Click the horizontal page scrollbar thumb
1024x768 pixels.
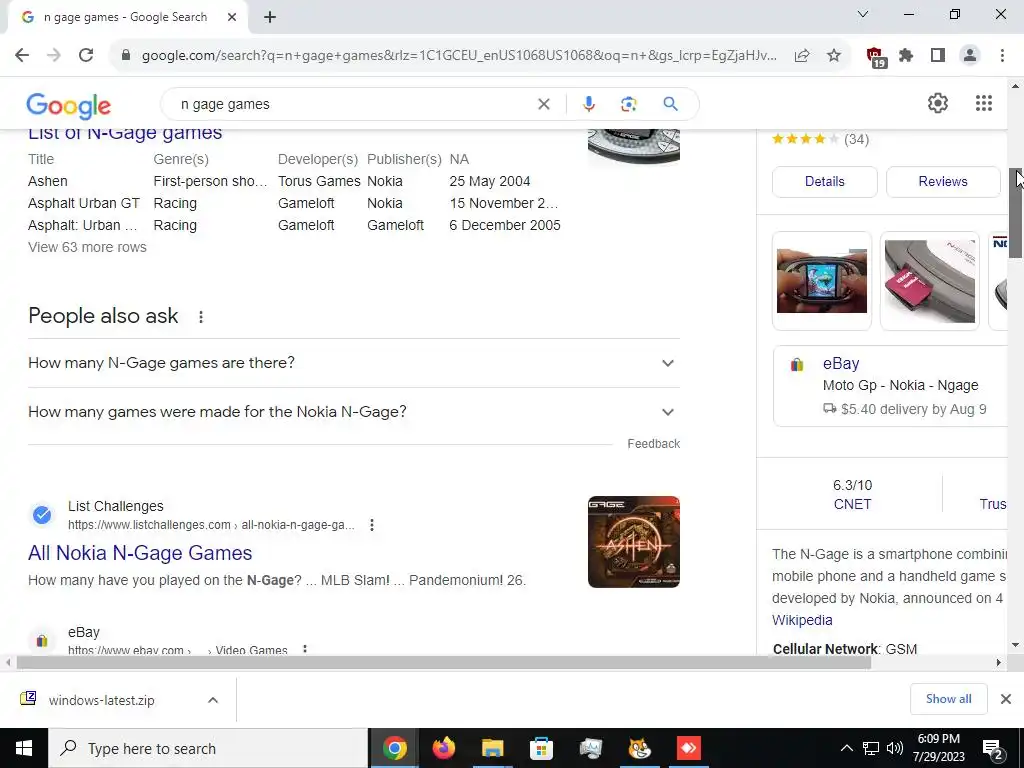[443, 663]
